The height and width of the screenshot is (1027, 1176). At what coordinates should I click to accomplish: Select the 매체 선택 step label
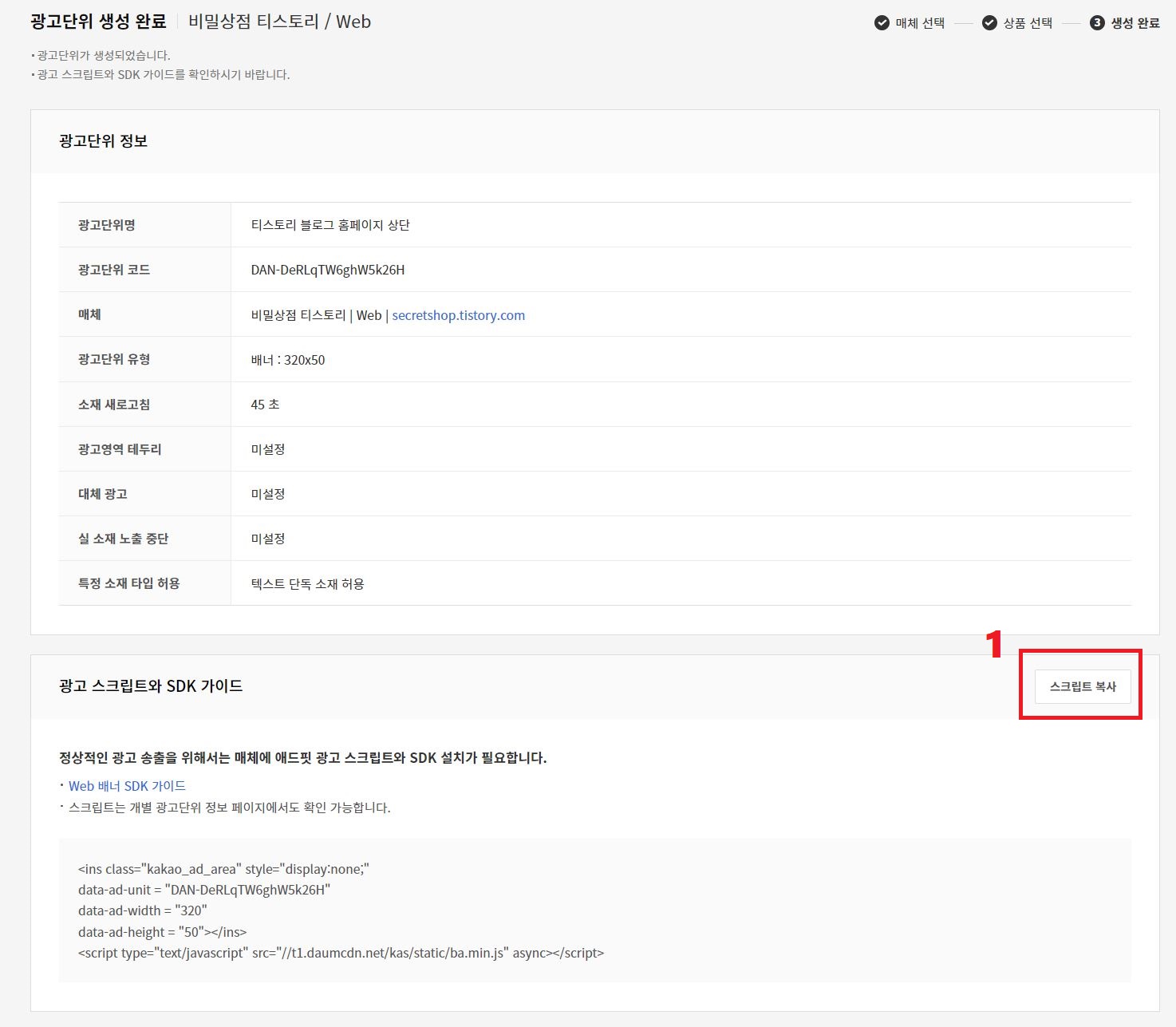(x=920, y=23)
